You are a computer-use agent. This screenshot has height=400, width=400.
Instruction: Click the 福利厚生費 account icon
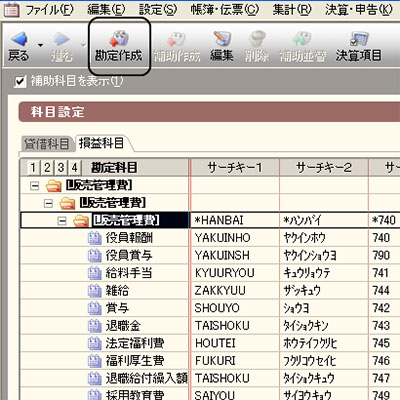[95, 361]
